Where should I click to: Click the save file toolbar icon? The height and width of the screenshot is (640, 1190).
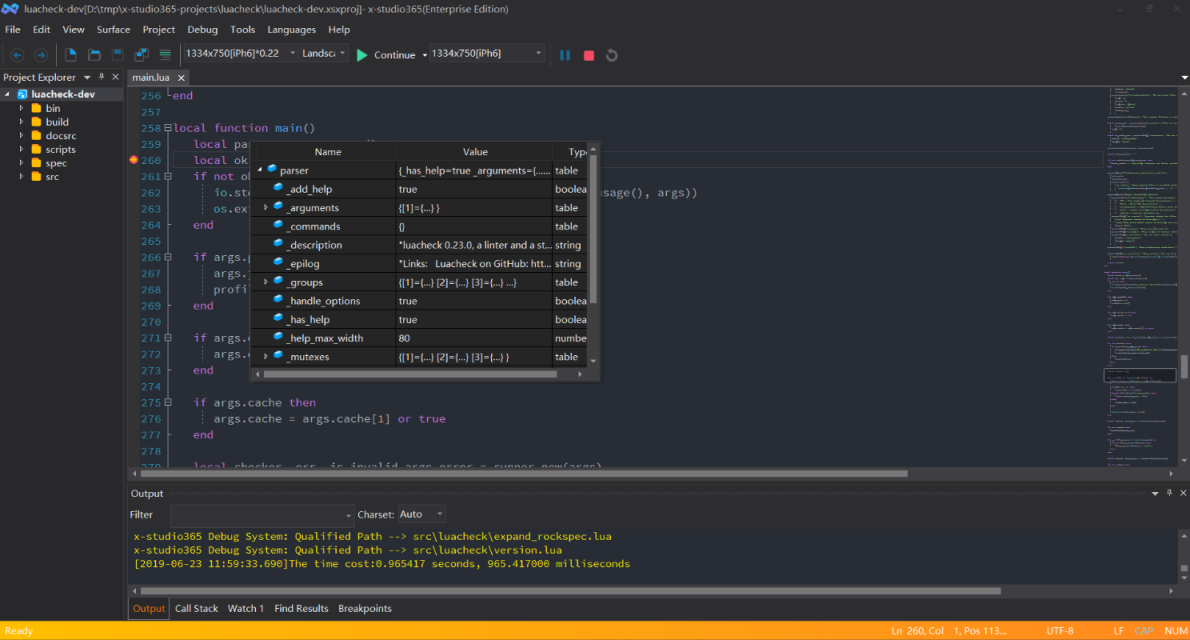coord(118,55)
